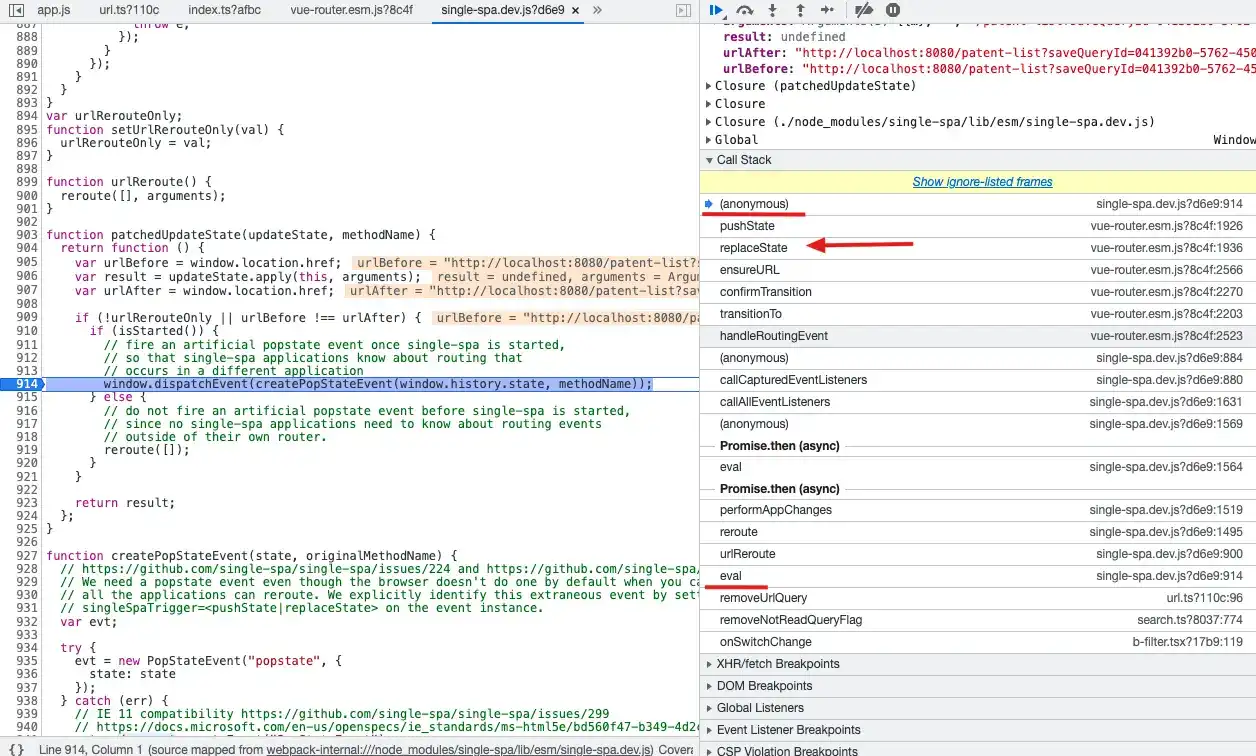Open the url.ts?110c tab
Screen dimensions: 1256x756
(129, 10)
